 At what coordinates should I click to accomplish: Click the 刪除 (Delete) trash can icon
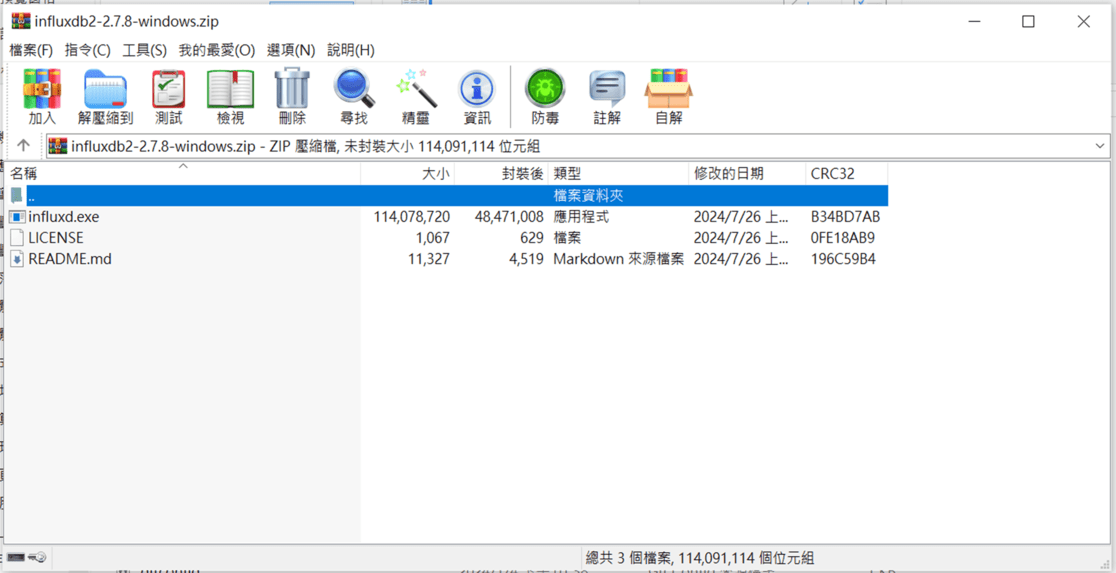(x=293, y=88)
